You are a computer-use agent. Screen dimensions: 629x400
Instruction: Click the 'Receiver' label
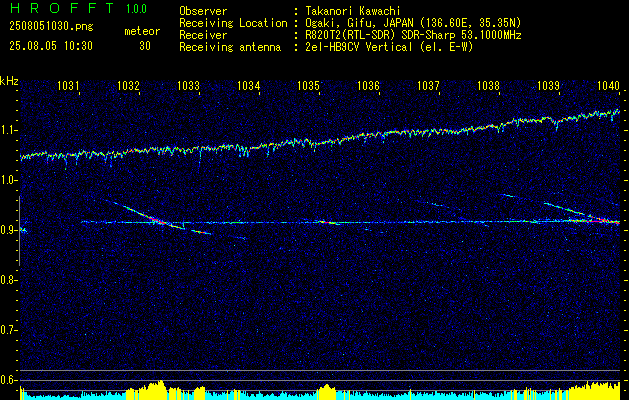tap(203, 35)
